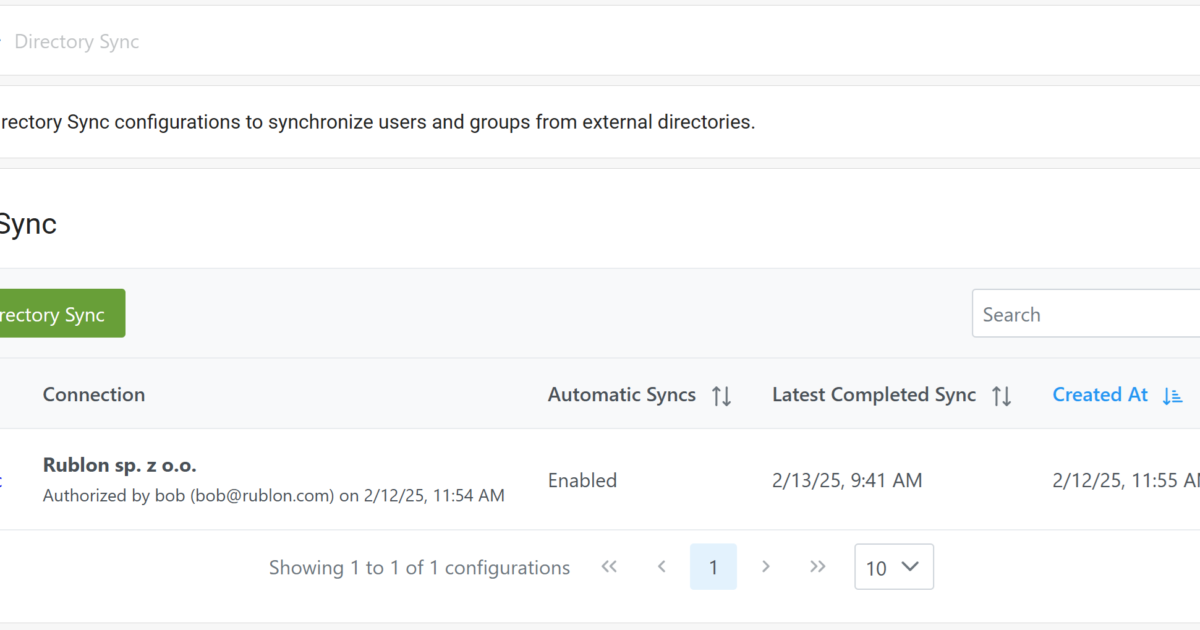Toggle the Created At descending sort icon

pos(1172,396)
